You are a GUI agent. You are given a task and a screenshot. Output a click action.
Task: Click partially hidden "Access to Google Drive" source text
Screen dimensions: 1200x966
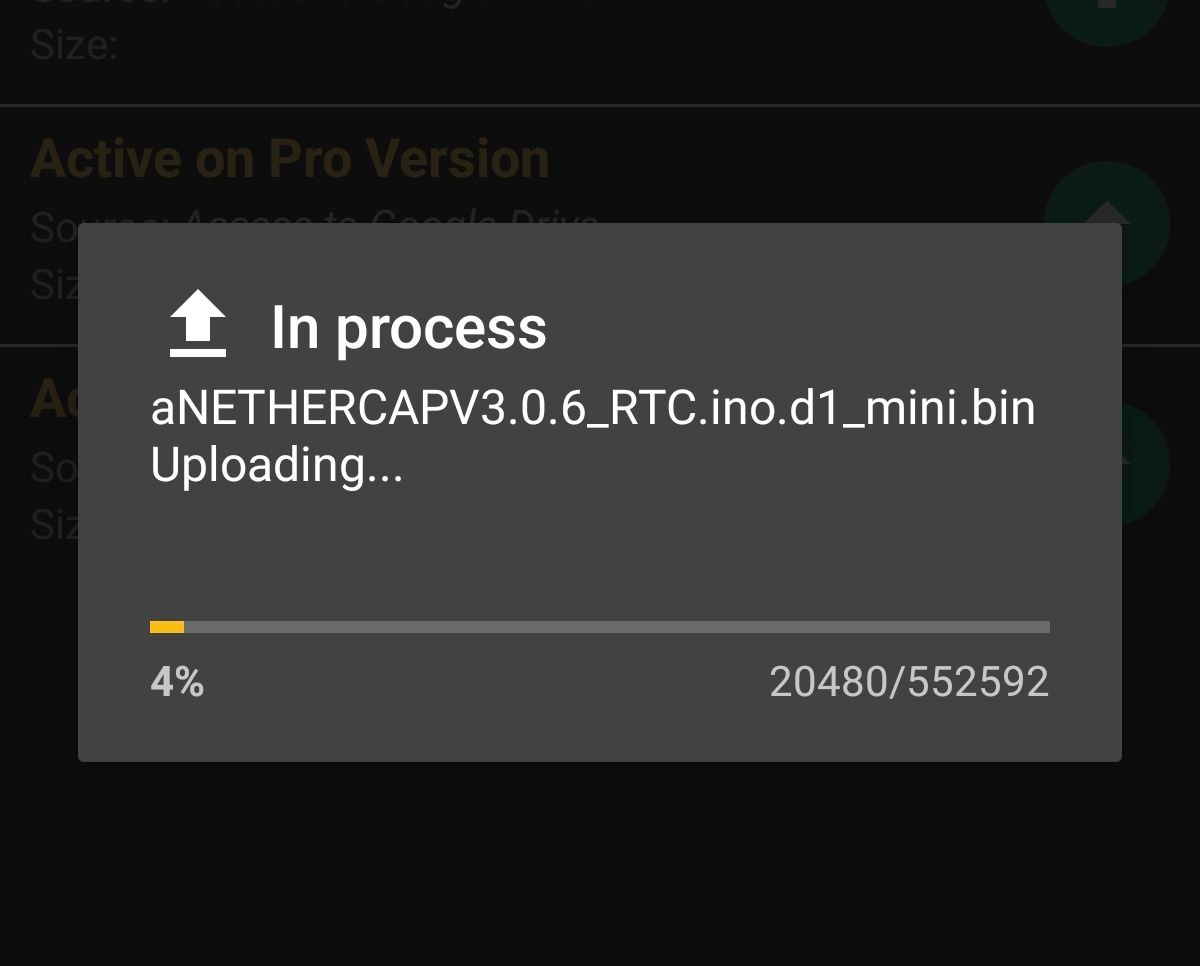(392, 216)
